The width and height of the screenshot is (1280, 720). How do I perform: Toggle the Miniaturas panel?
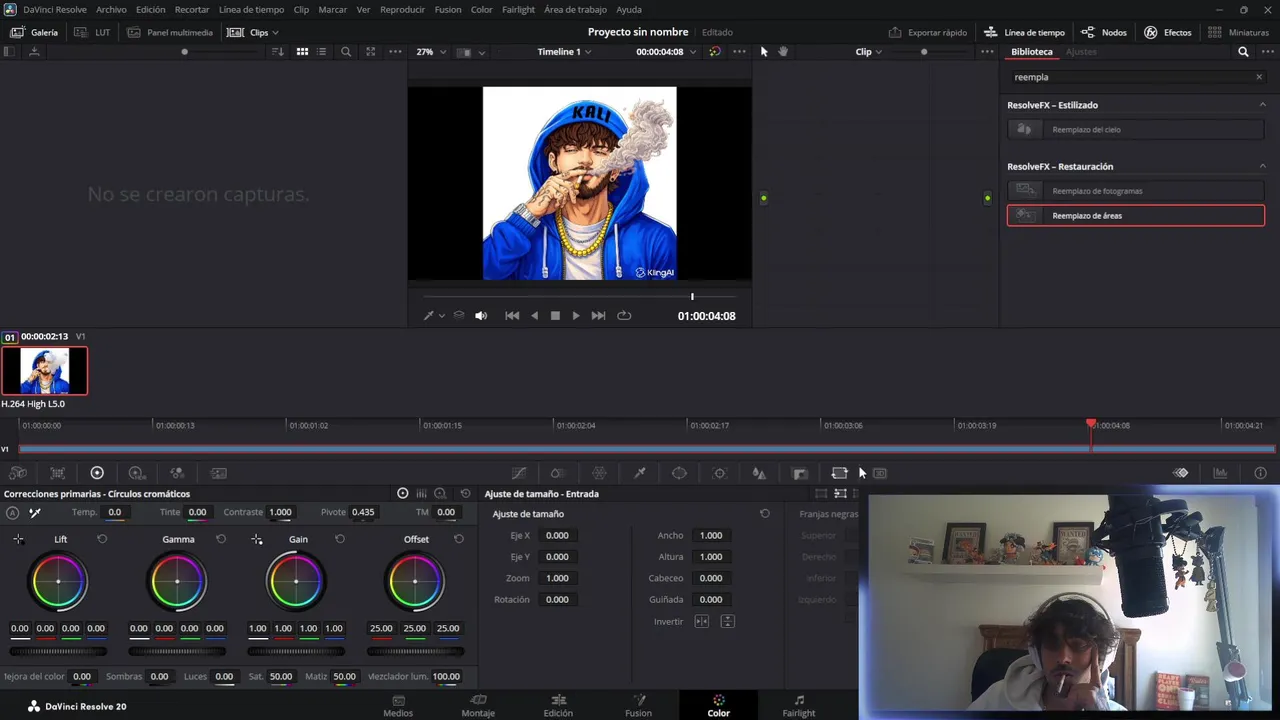1239,32
